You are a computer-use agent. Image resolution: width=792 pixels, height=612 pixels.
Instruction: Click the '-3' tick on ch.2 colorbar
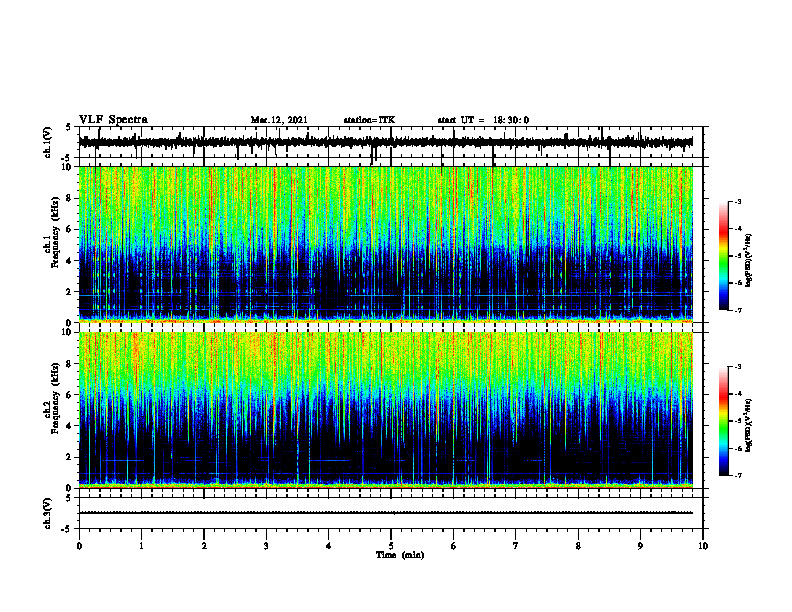coord(737,367)
